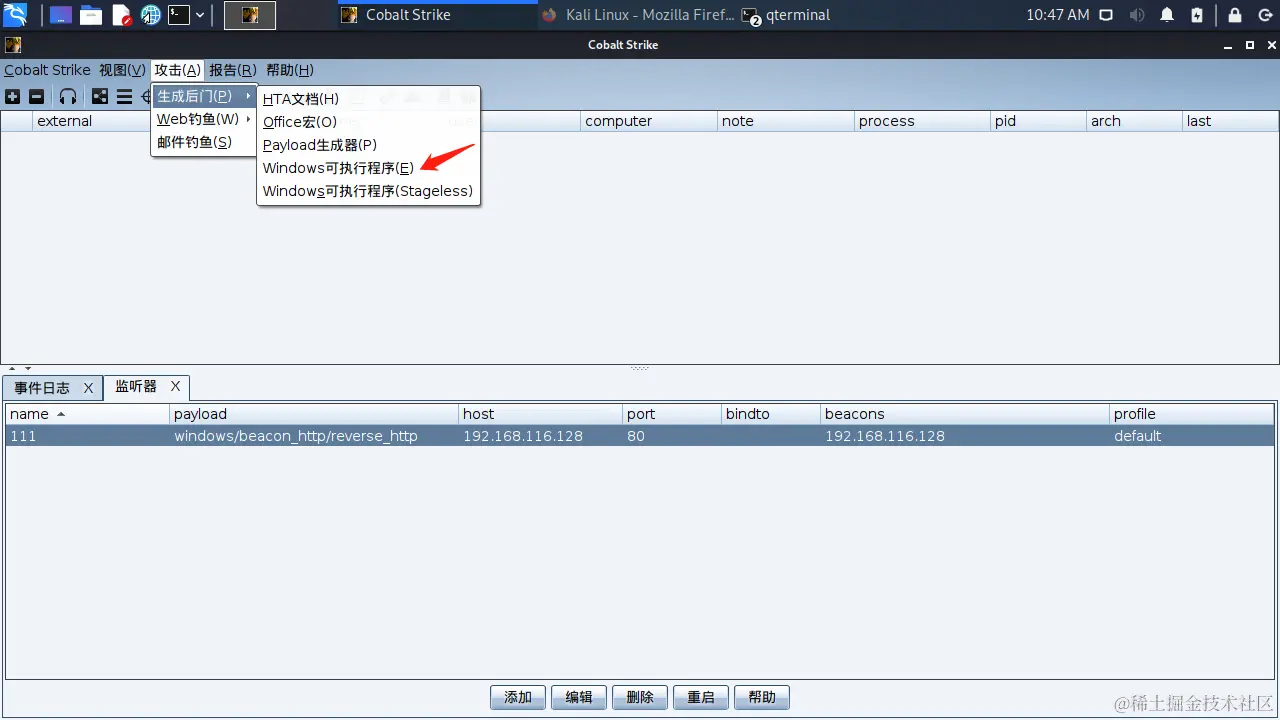Sort sessions by process column
The image size is (1280, 720).
coord(922,121)
